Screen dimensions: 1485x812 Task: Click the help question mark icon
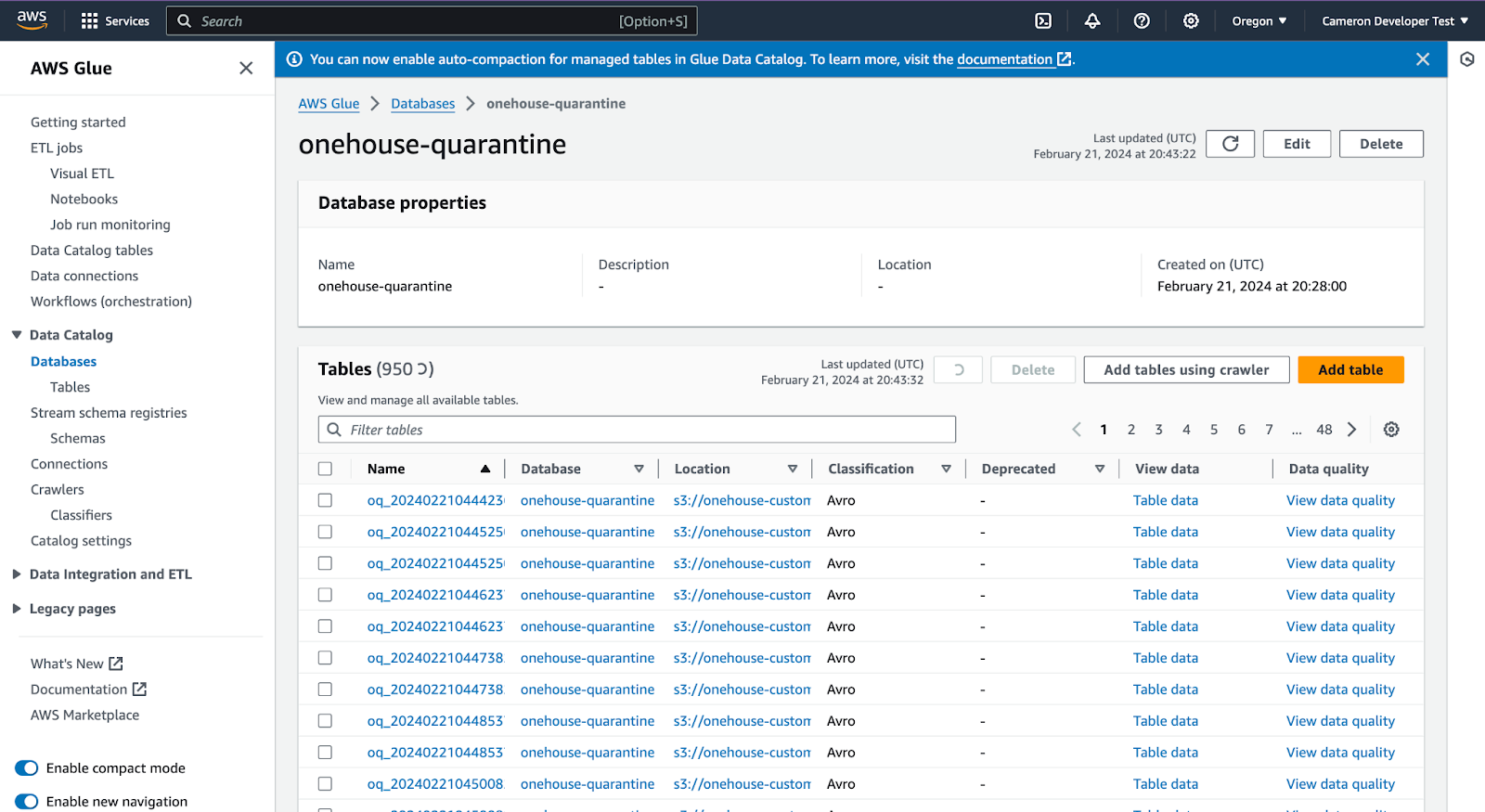pyautogui.click(x=1142, y=20)
